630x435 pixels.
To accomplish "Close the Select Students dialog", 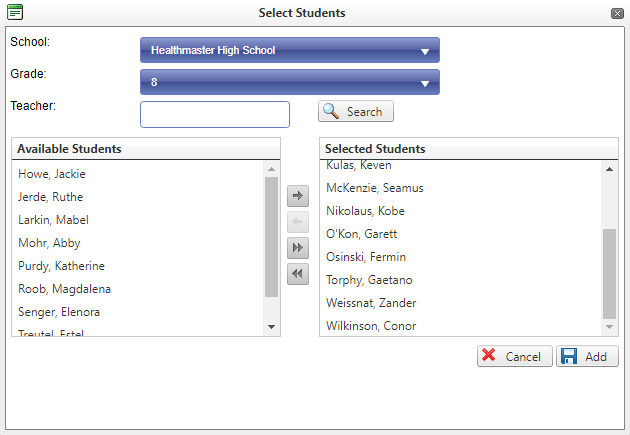I will pyautogui.click(x=617, y=13).
